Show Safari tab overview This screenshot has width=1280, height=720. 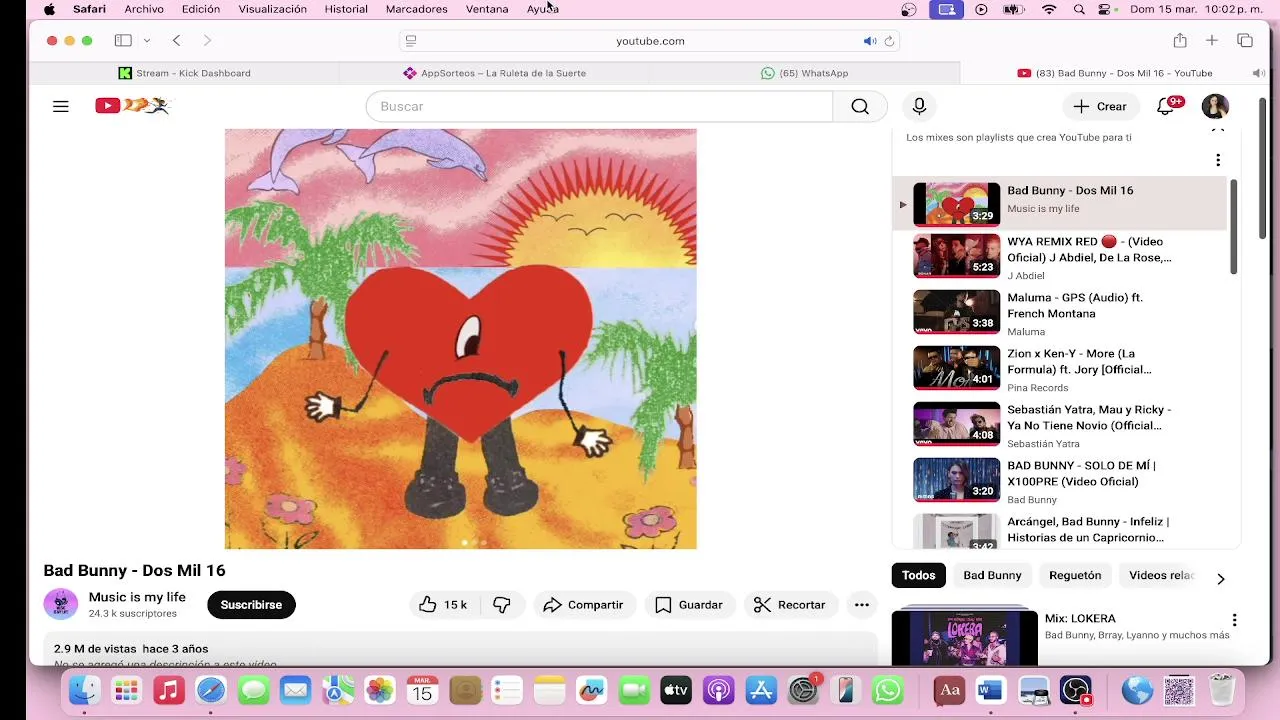click(1245, 41)
